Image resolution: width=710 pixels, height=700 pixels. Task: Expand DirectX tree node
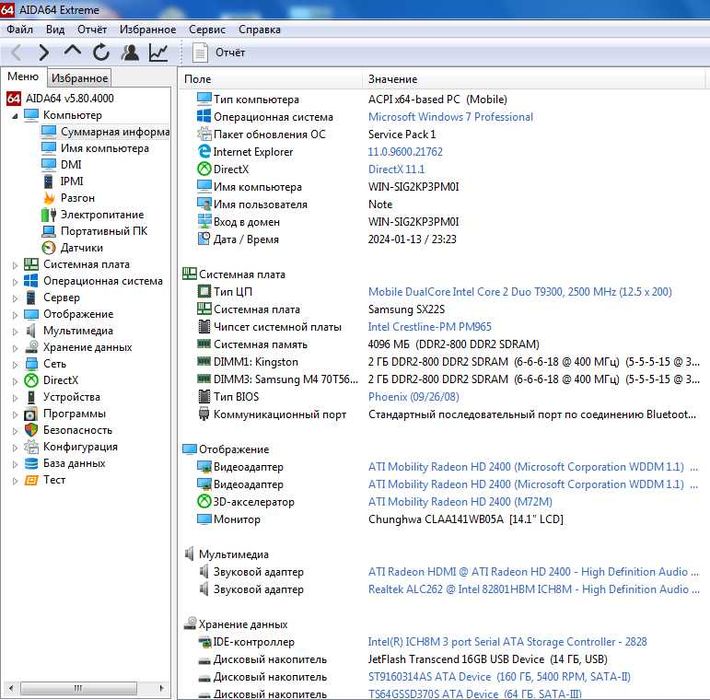point(15,381)
